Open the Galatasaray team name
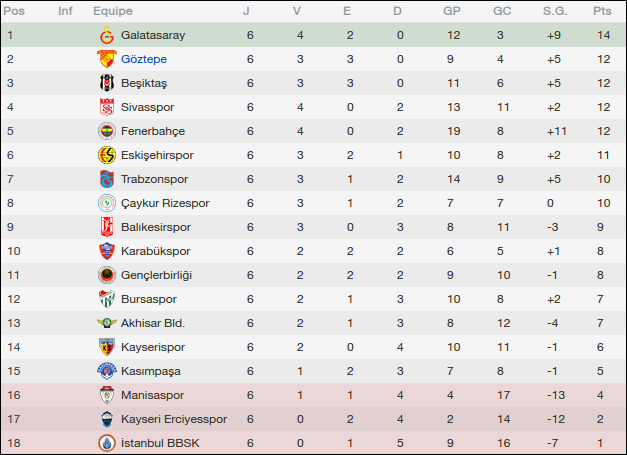This screenshot has width=627, height=455. pos(153,35)
